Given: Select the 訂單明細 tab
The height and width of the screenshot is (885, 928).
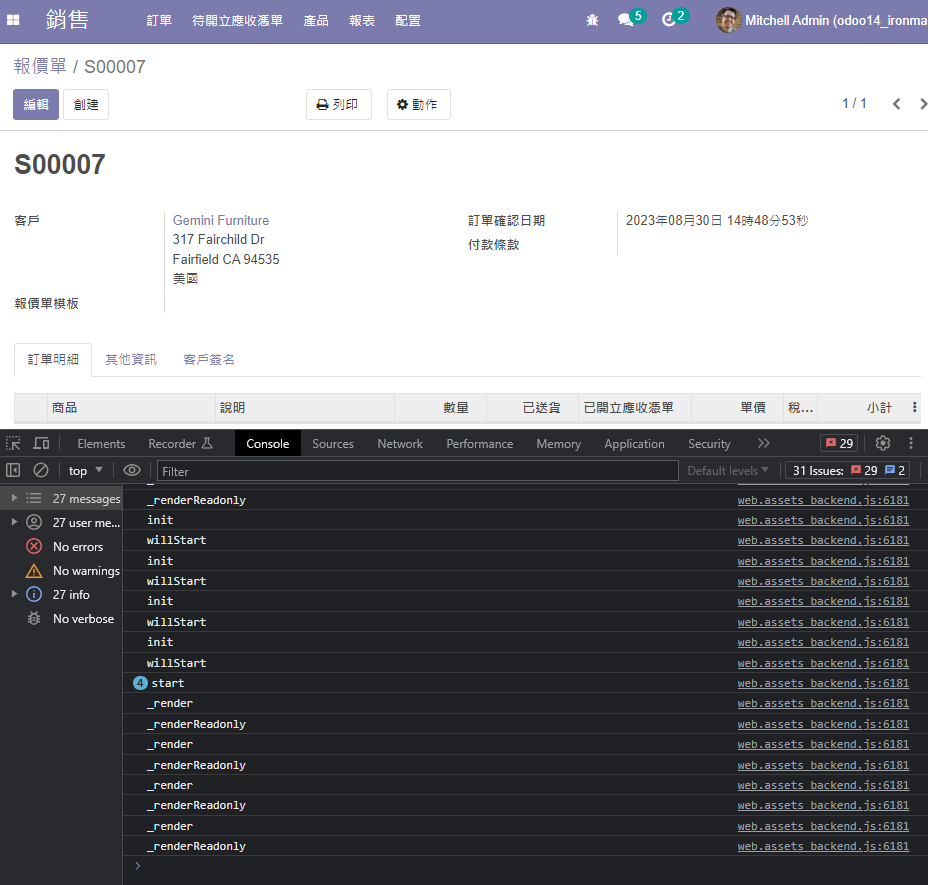Looking at the screenshot, I should [x=53, y=359].
